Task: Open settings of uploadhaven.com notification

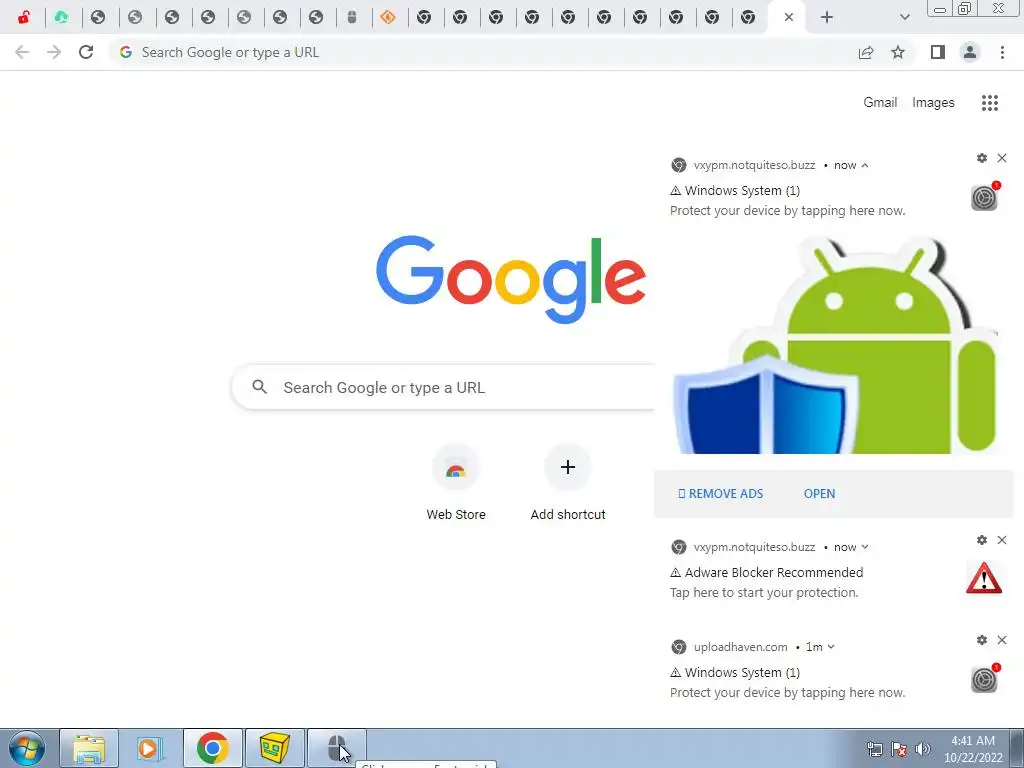Action: (982, 640)
